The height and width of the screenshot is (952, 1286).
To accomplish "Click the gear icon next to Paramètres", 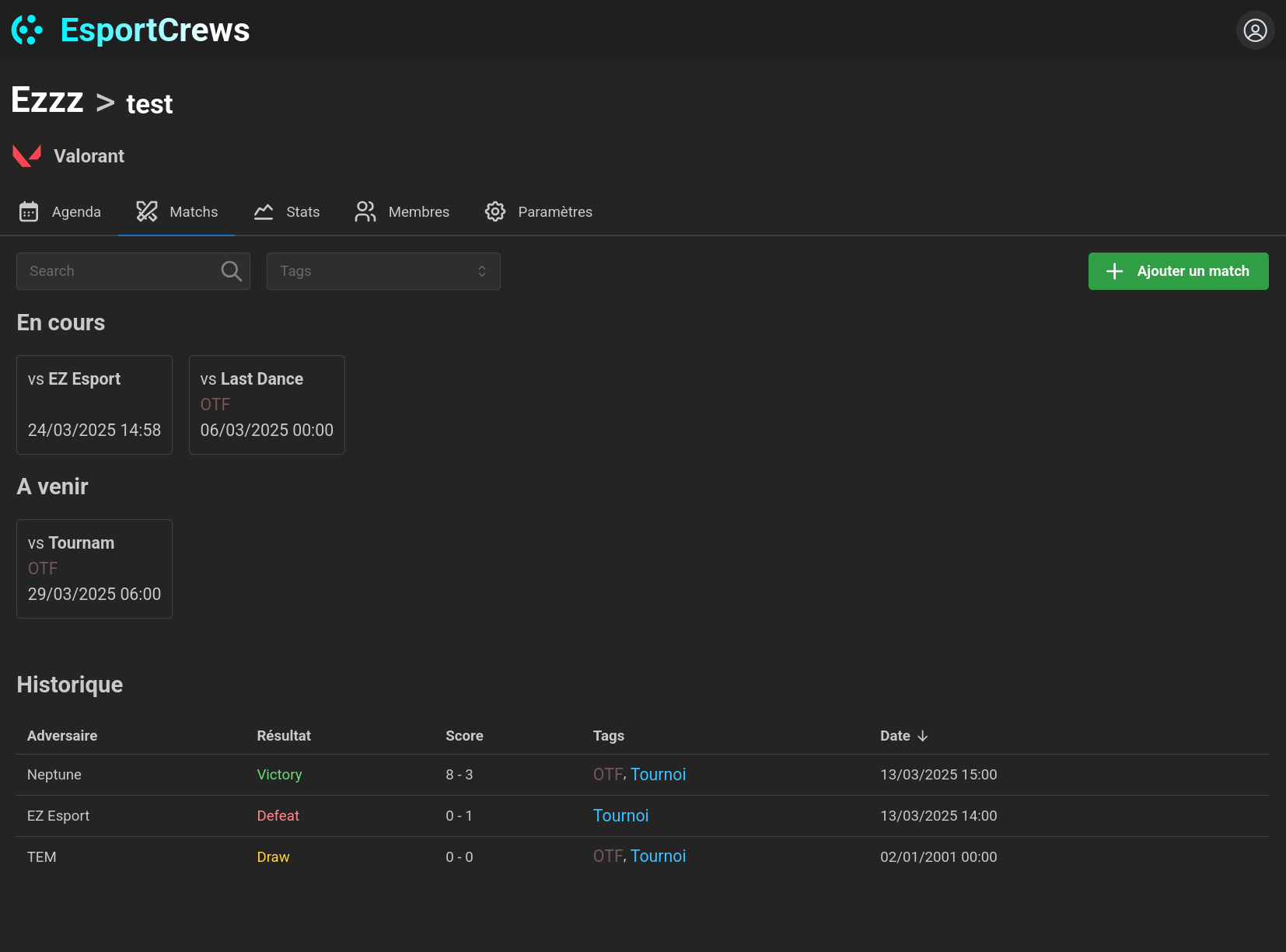I will (494, 211).
